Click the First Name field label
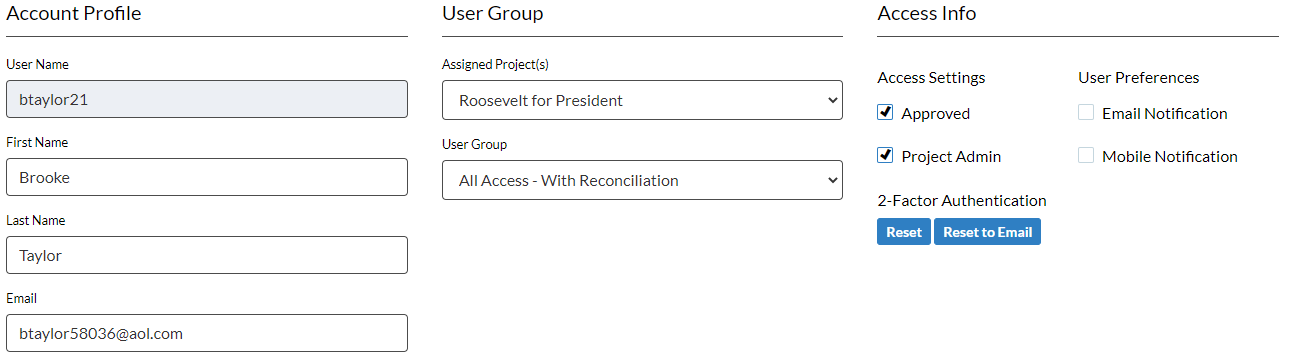The image size is (1305, 362). (37, 142)
